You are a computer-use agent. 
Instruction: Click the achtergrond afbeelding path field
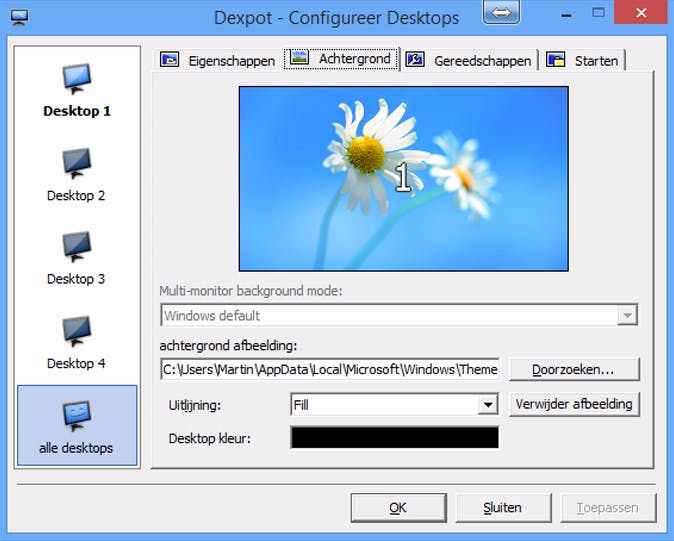pyautogui.click(x=330, y=369)
